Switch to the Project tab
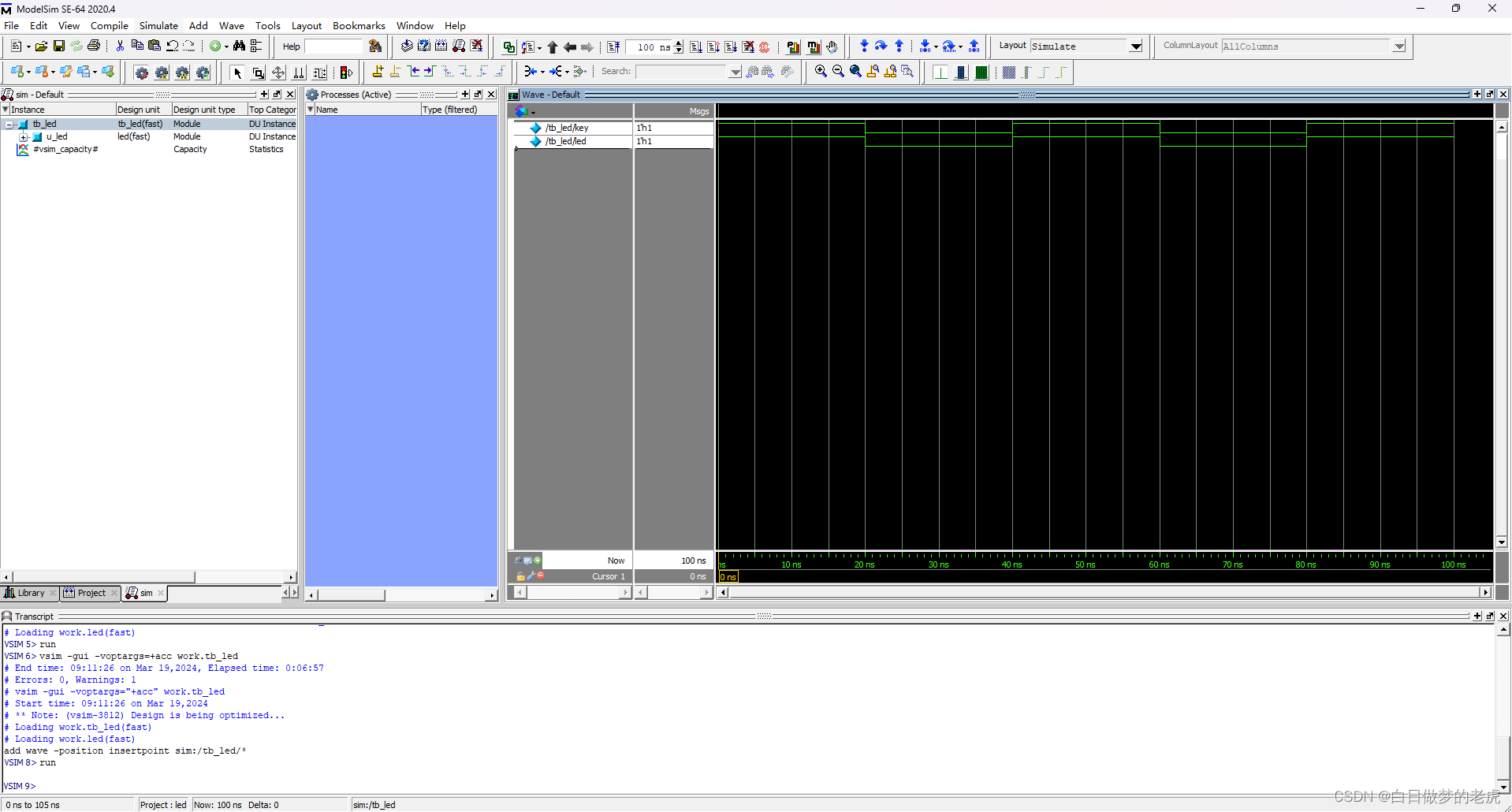 (x=91, y=593)
